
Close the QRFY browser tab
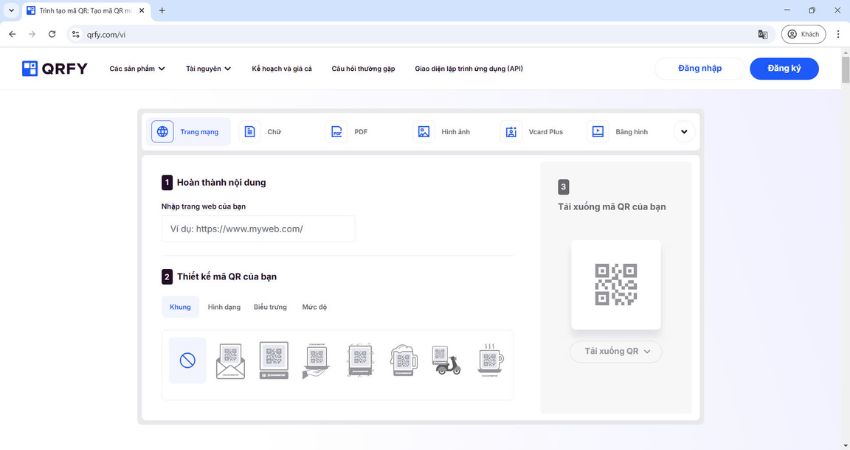tap(142, 10)
